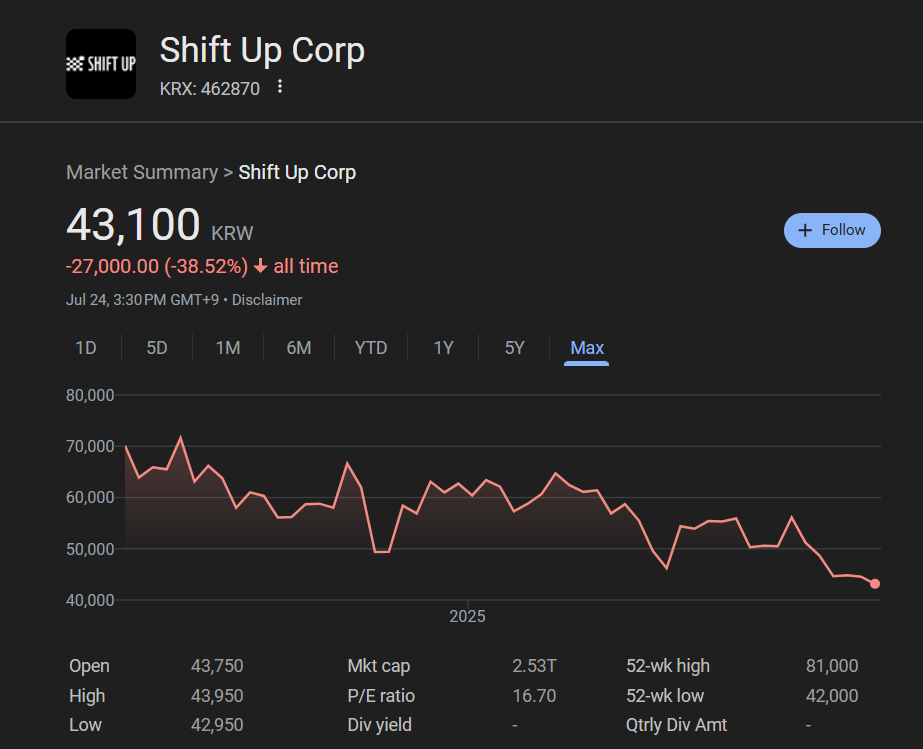Click the Qtrly Div Amt label
This screenshot has height=749, width=923.
tap(677, 725)
